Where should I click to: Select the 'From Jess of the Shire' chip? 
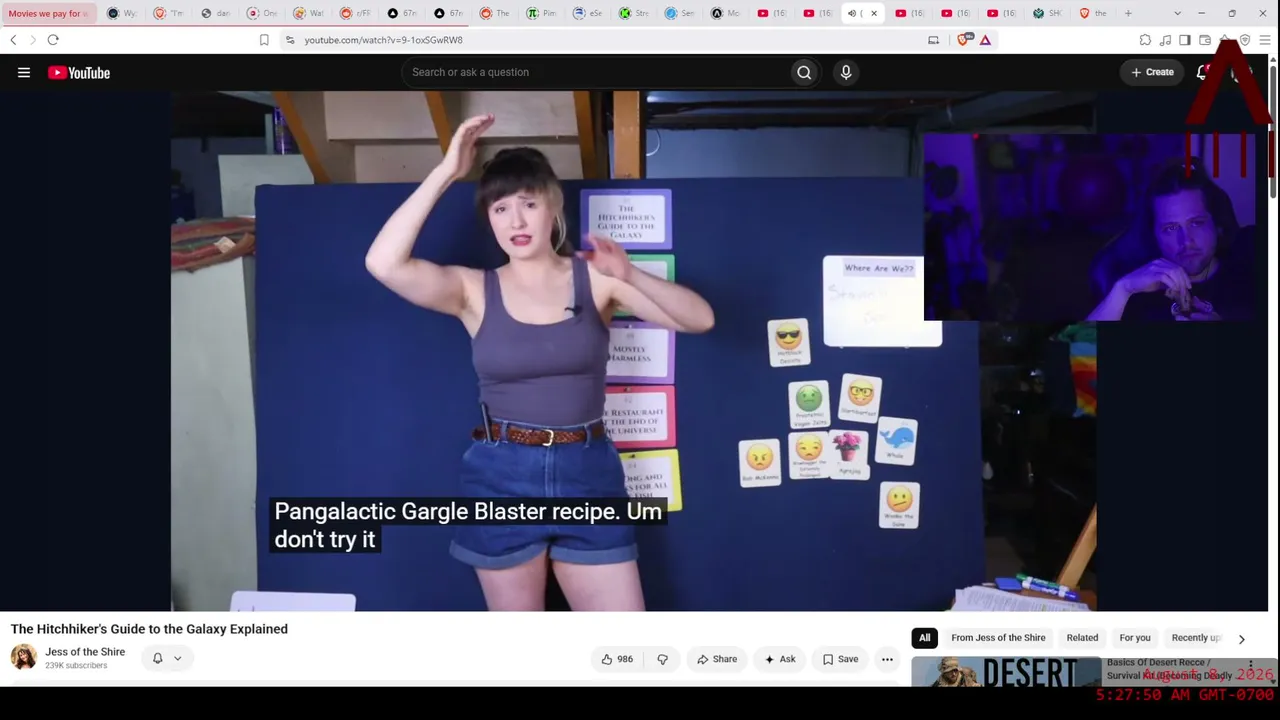998,638
